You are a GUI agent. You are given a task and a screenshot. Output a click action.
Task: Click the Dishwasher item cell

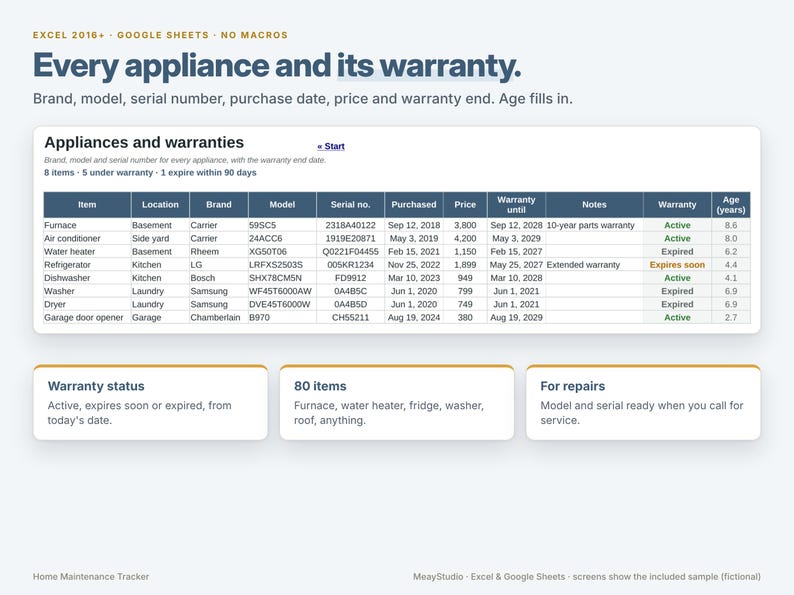tap(87, 278)
